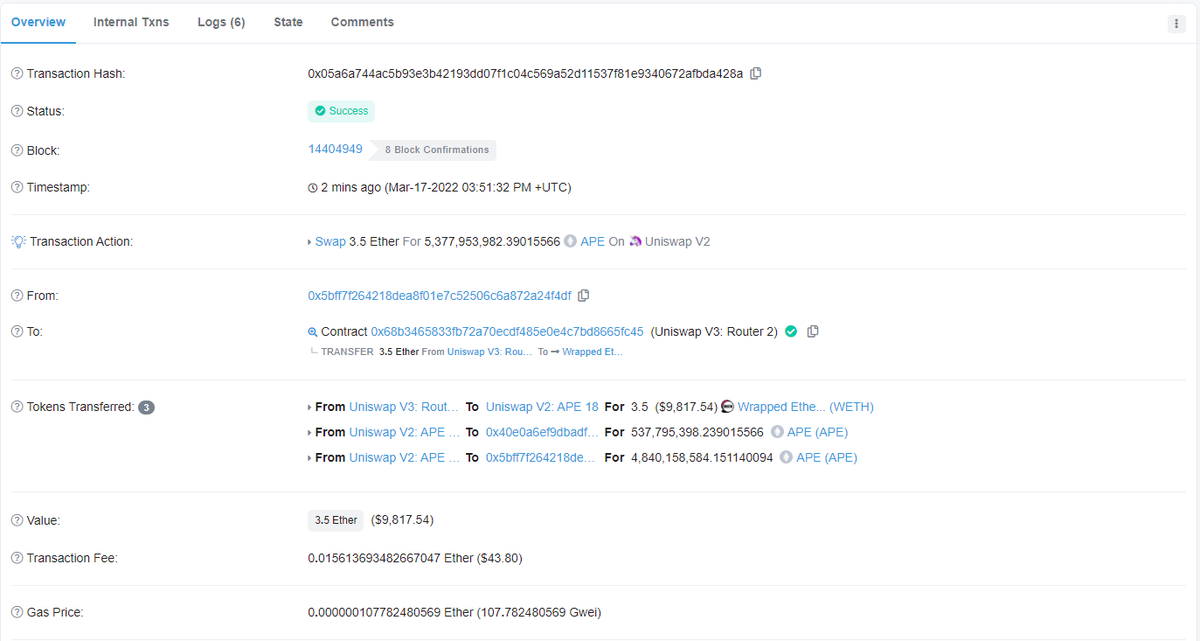Image resolution: width=1200 pixels, height=641 pixels.
Task: Click Uniswap V2: APE ... sender in 537,795,398 row
Action: 404,433
